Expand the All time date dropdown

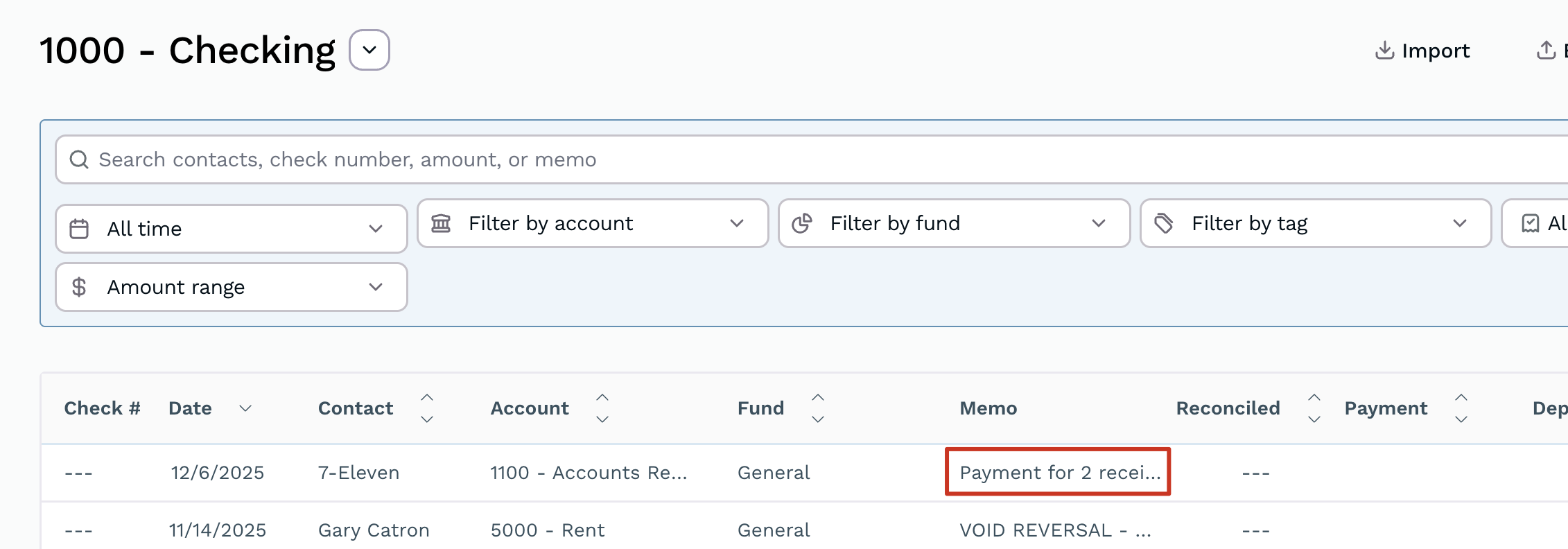click(x=376, y=229)
